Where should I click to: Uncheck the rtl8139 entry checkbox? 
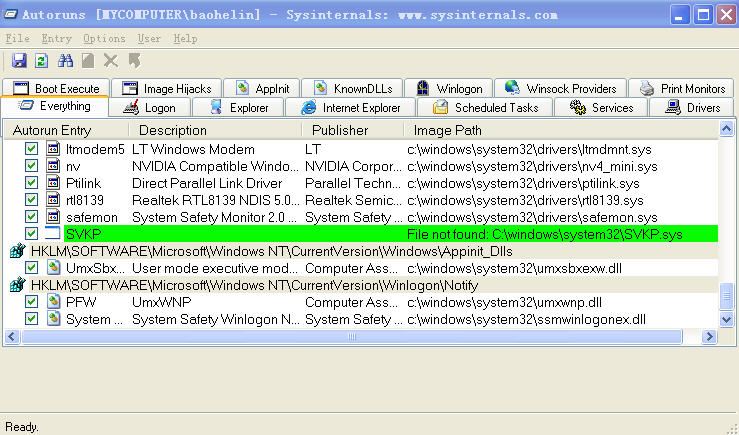(x=31, y=200)
